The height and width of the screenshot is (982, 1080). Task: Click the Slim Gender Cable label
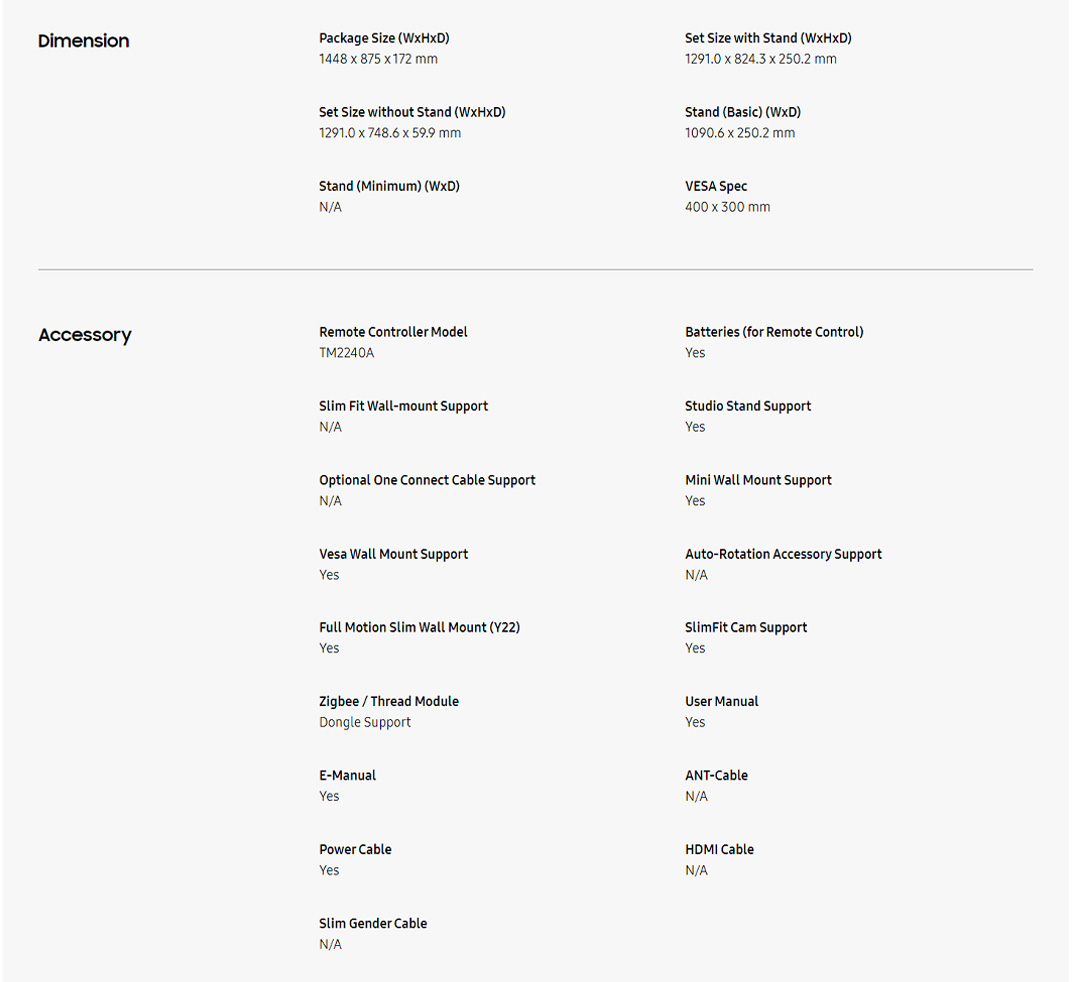click(373, 923)
